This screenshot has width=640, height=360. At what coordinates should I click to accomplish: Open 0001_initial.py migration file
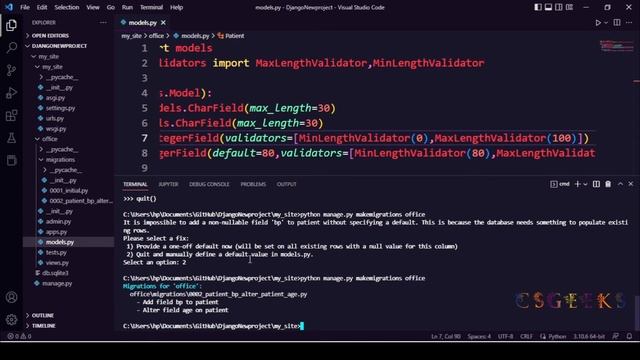click(69, 191)
